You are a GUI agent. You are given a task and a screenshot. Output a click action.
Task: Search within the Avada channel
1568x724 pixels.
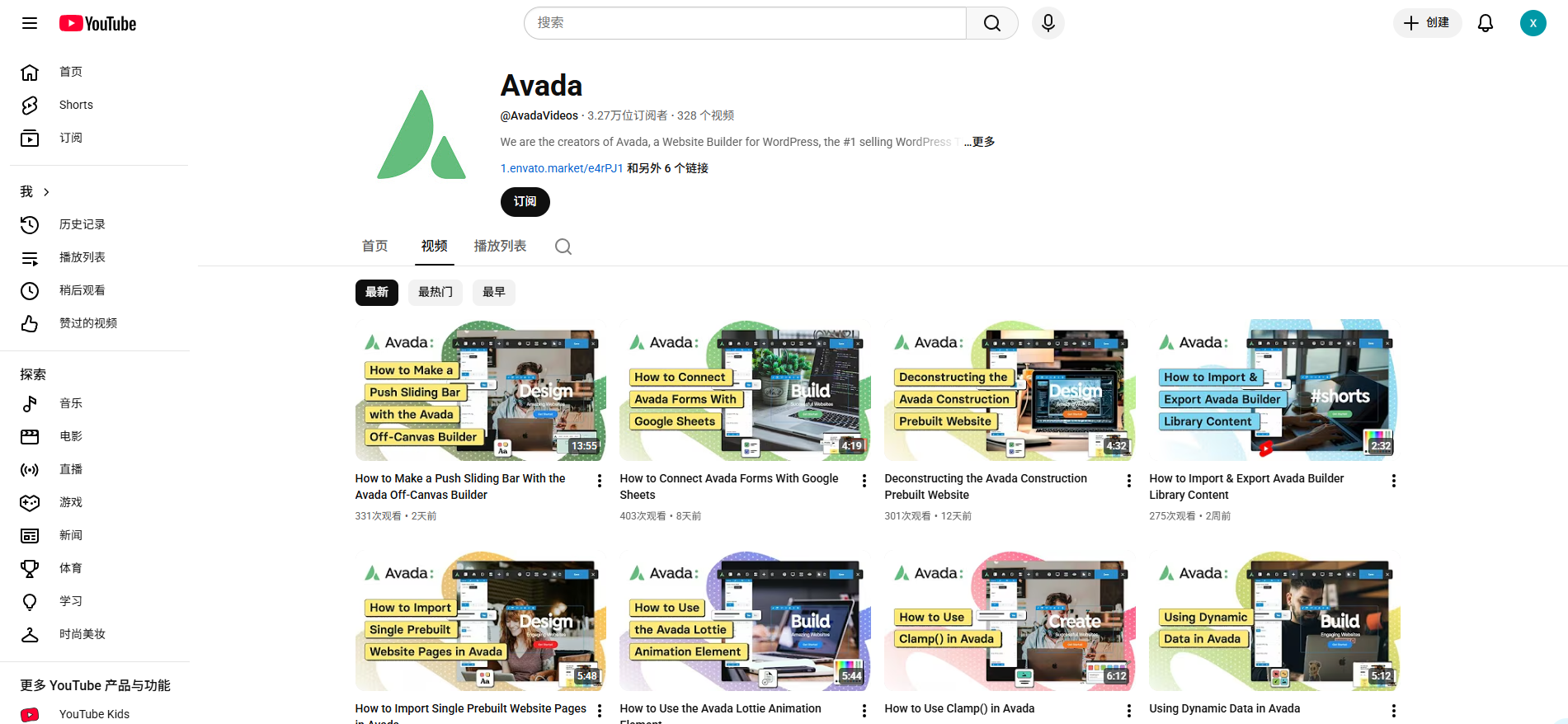(x=563, y=247)
